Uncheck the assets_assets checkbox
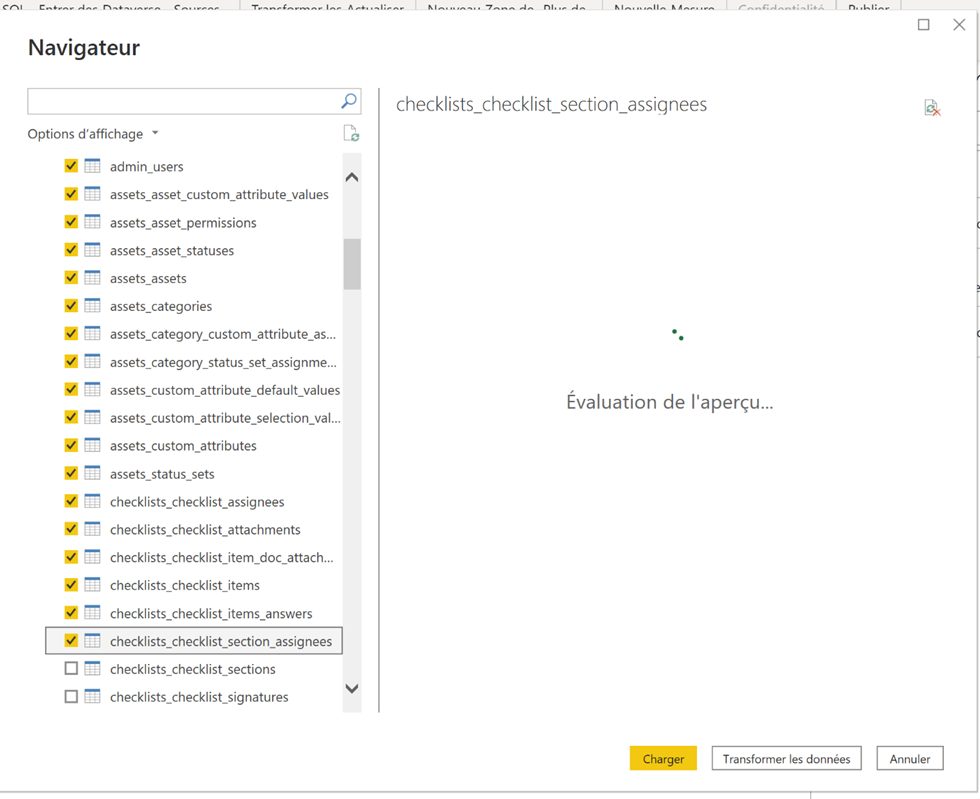Image resolution: width=980 pixels, height=799 pixels. 71,278
